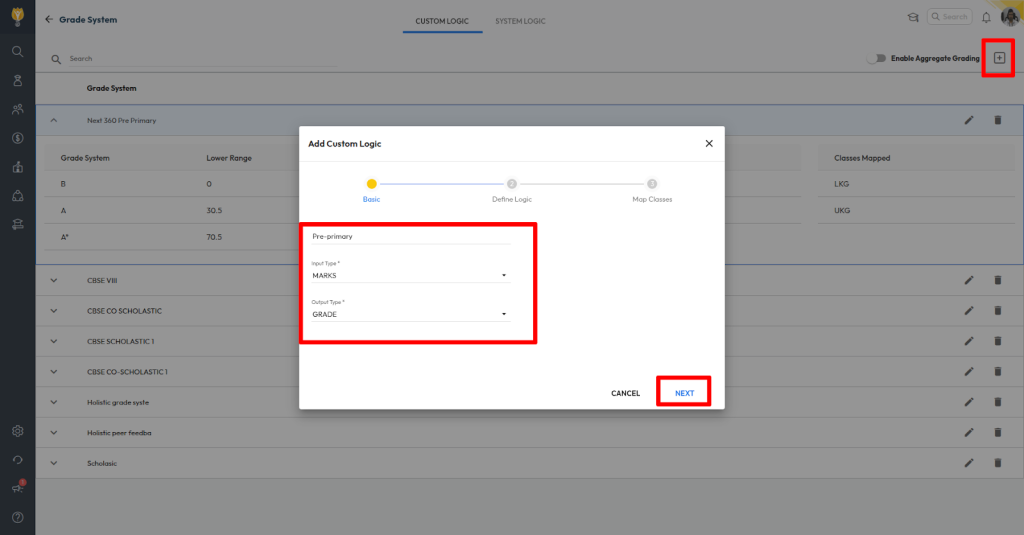Close the Add Custom Logic dialog
This screenshot has width=1024, height=535.
click(x=709, y=144)
